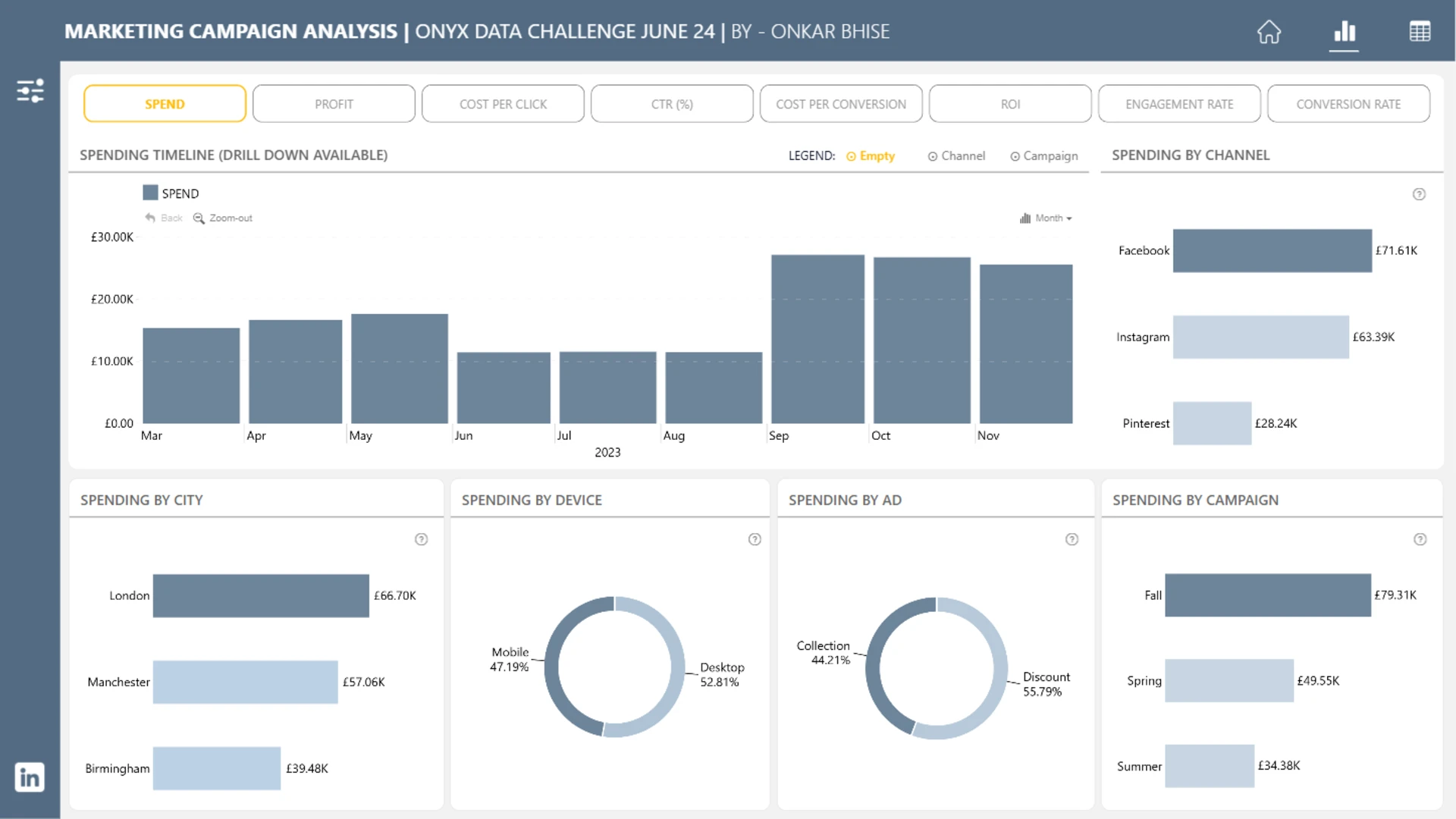
Task: Select the September spending bar
Action: 817,339
